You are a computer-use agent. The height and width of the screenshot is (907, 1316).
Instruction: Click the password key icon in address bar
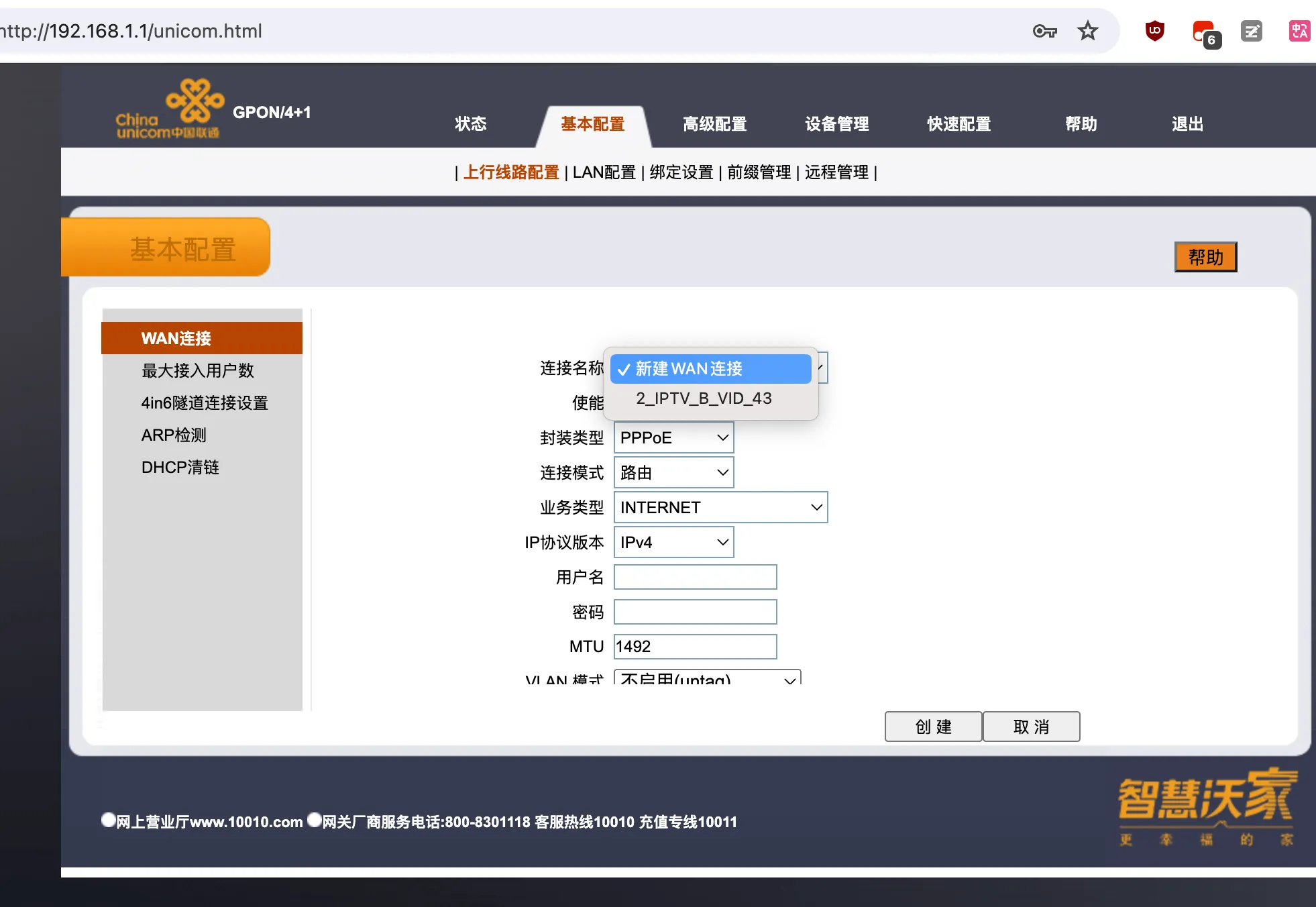pos(1044,31)
